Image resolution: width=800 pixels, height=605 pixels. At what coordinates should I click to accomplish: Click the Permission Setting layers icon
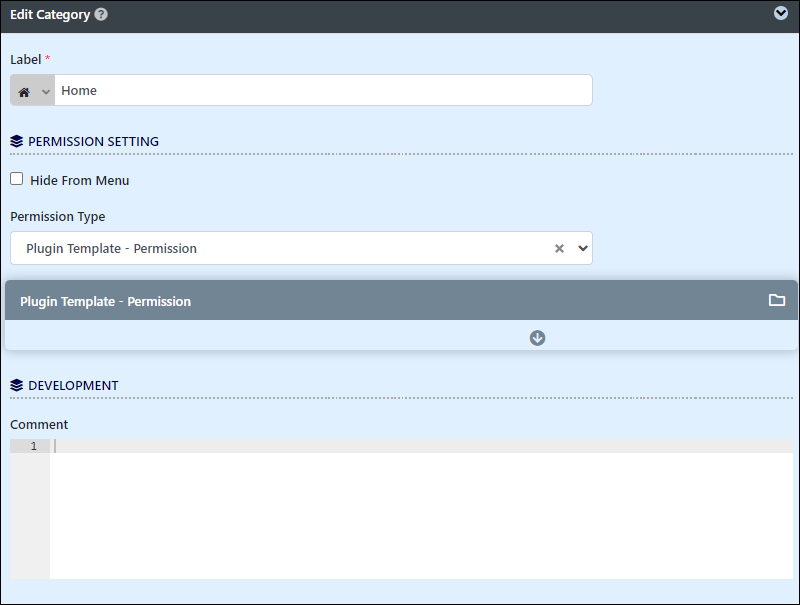click(16, 141)
